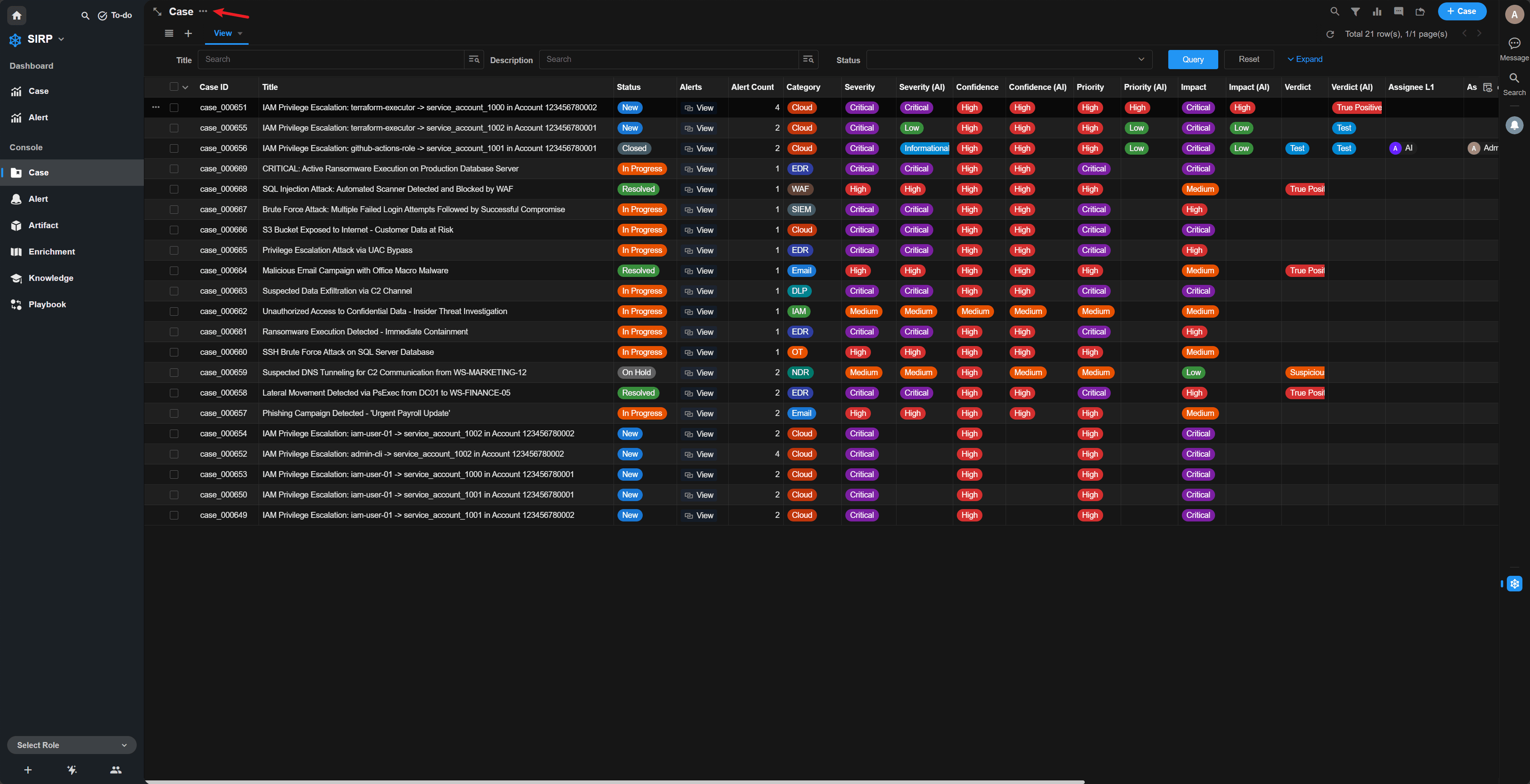Click the advanced filter icon in the Title field
This screenshot has width=1530, height=784.
[x=474, y=60]
